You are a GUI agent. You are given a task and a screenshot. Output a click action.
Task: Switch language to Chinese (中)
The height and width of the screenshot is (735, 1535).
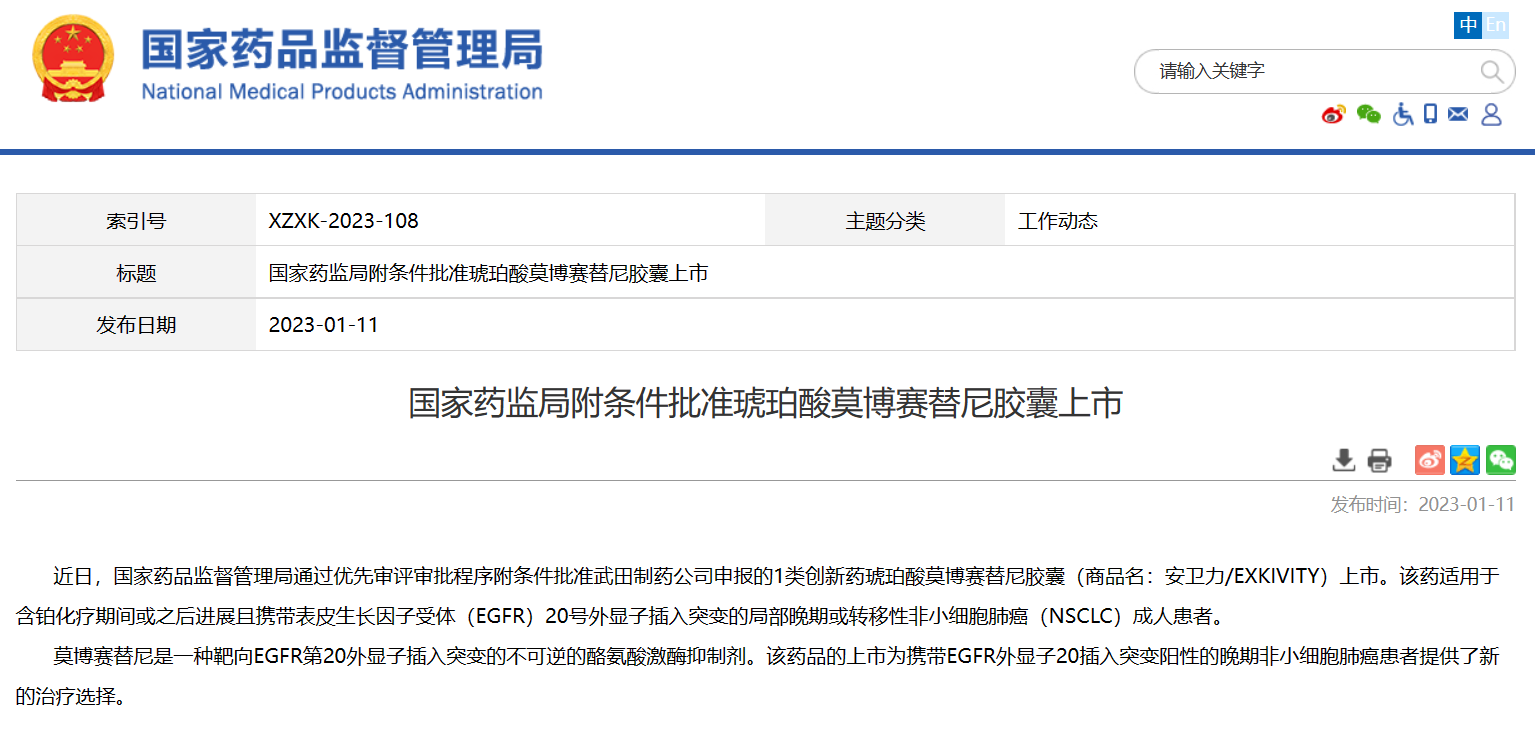[1468, 26]
